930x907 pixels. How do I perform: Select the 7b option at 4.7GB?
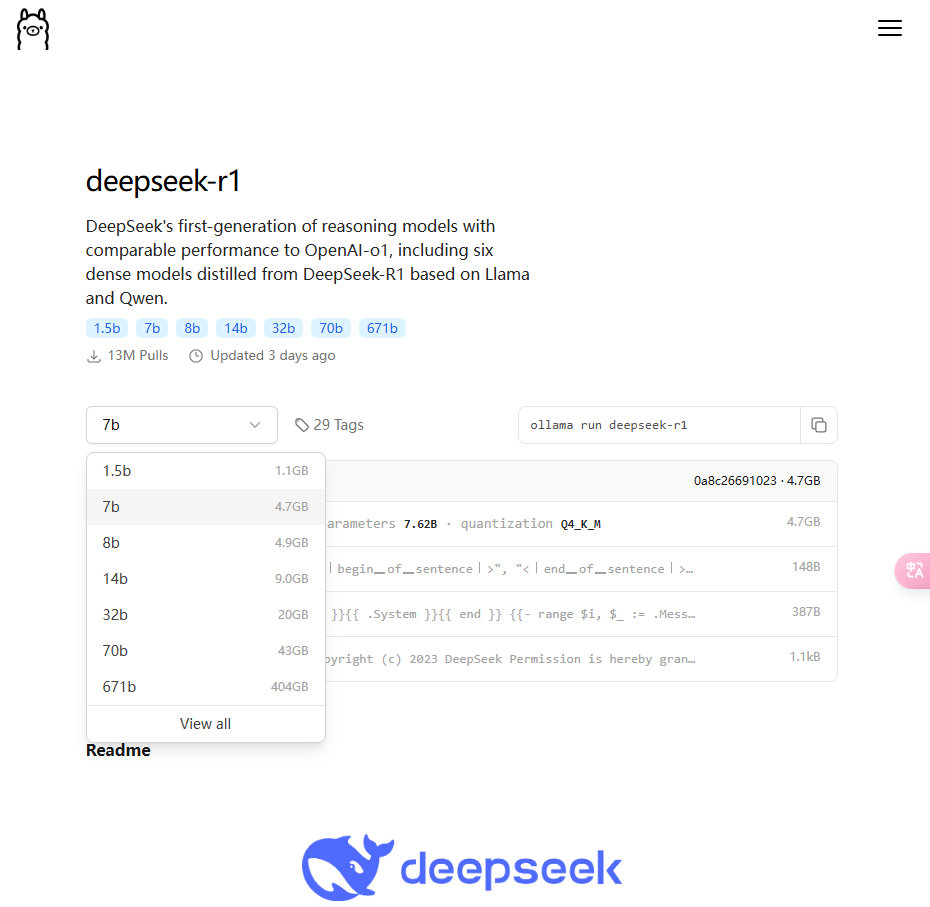pos(206,507)
